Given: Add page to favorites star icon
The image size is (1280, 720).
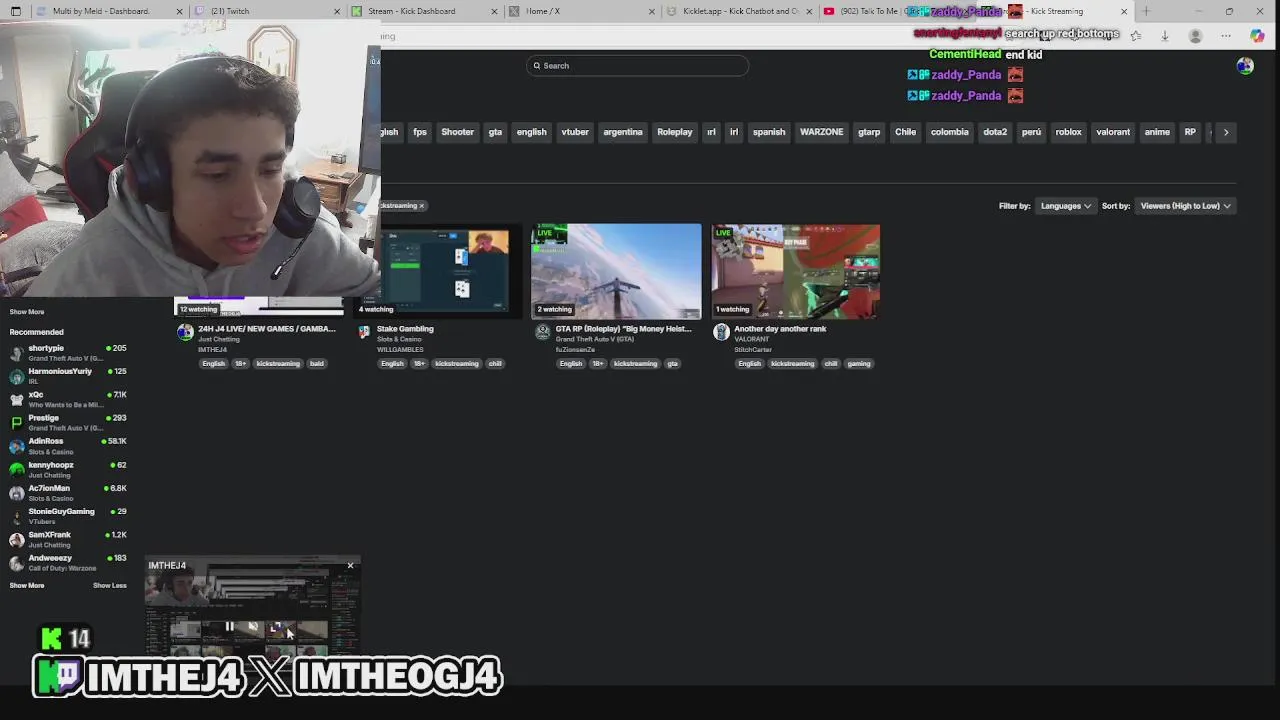Looking at the screenshot, I should [1136, 36].
